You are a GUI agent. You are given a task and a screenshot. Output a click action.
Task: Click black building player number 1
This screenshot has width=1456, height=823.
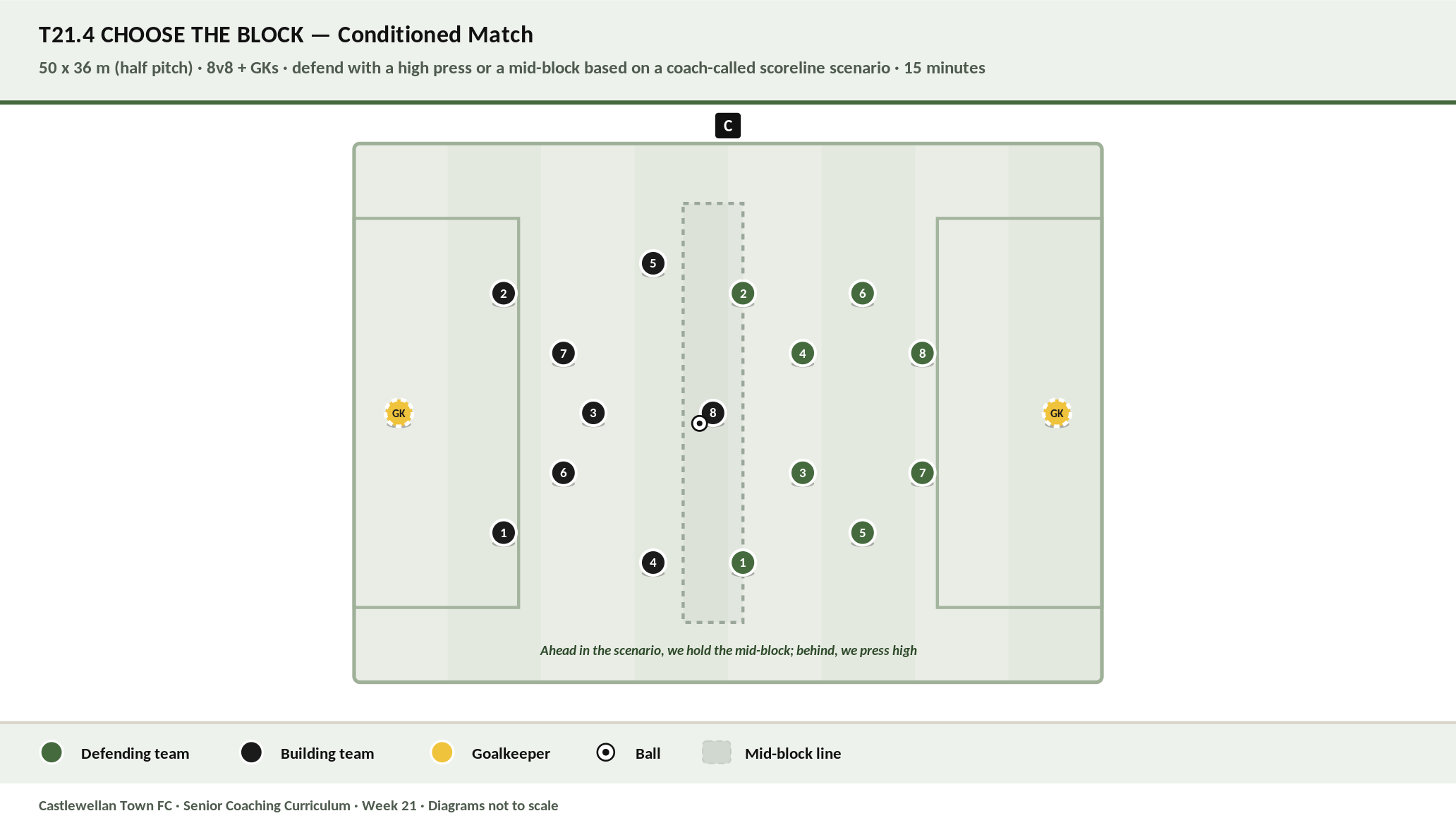click(x=504, y=533)
